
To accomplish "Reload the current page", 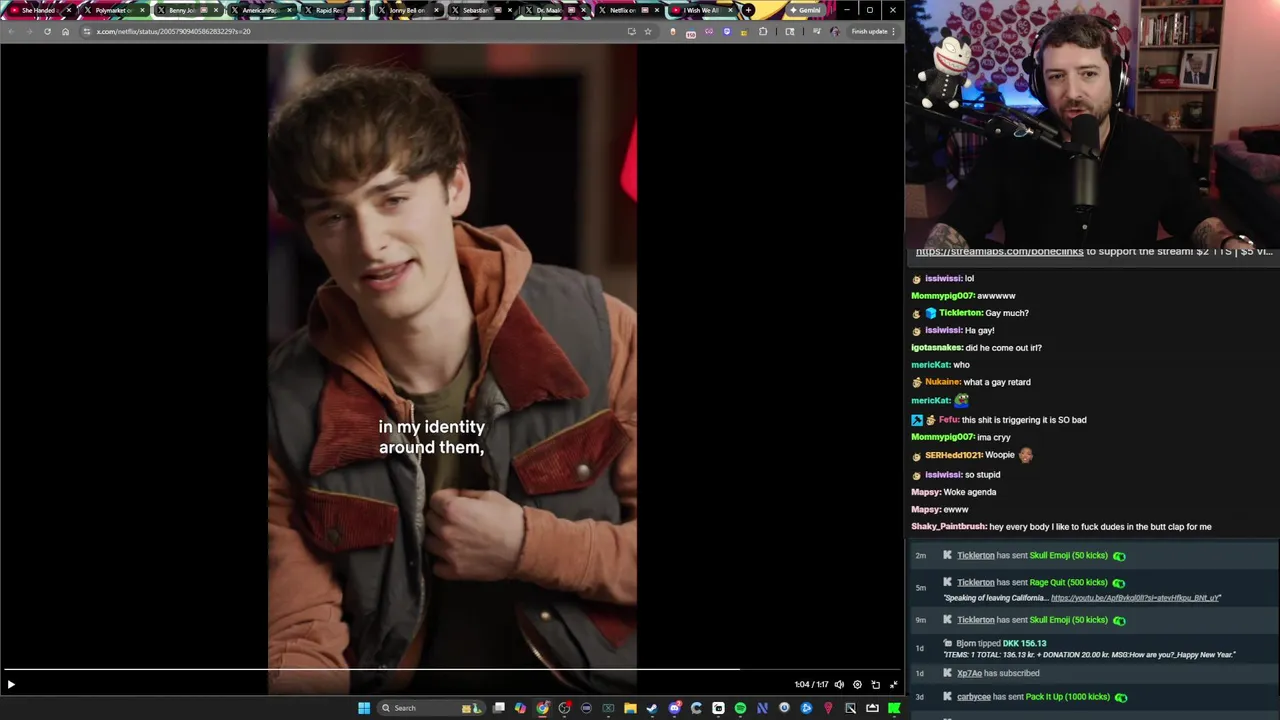I will point(47,31).
